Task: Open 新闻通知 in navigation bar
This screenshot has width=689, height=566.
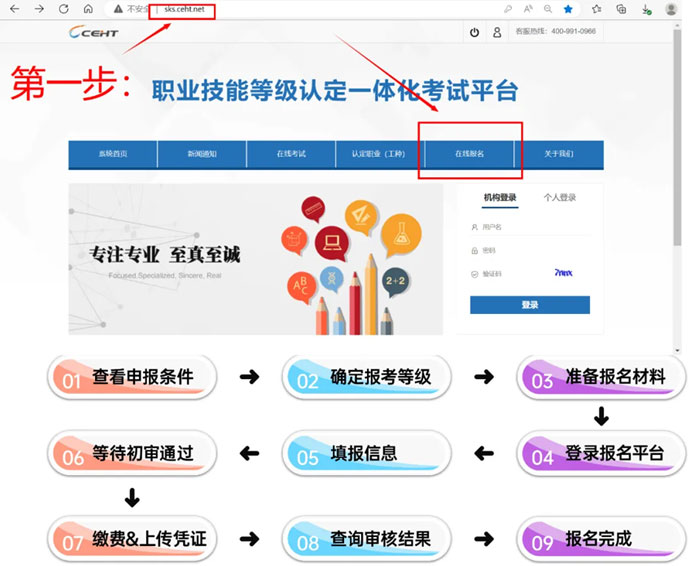Action: click(x=201, y=154)
